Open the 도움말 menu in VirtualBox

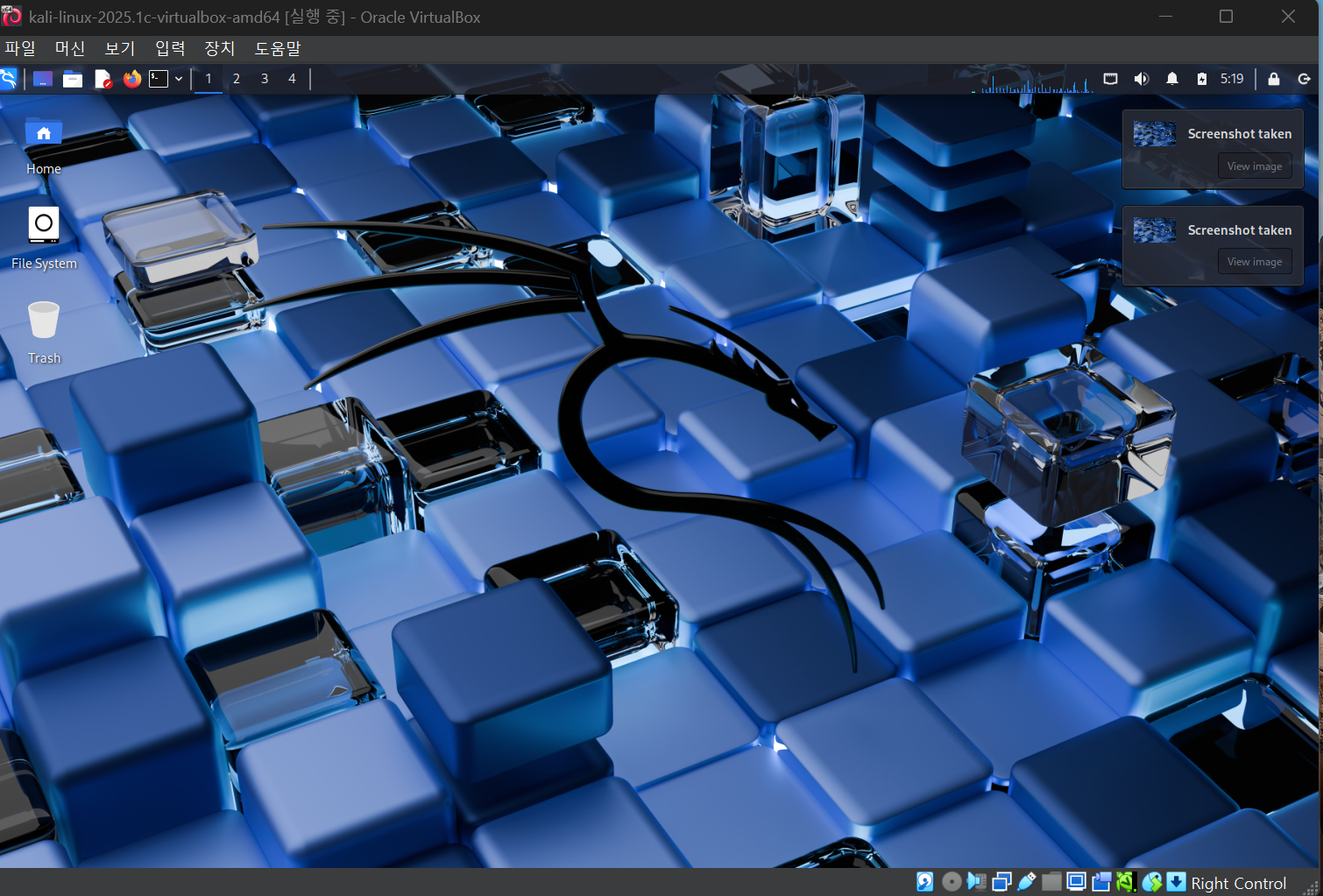point(278,49)
